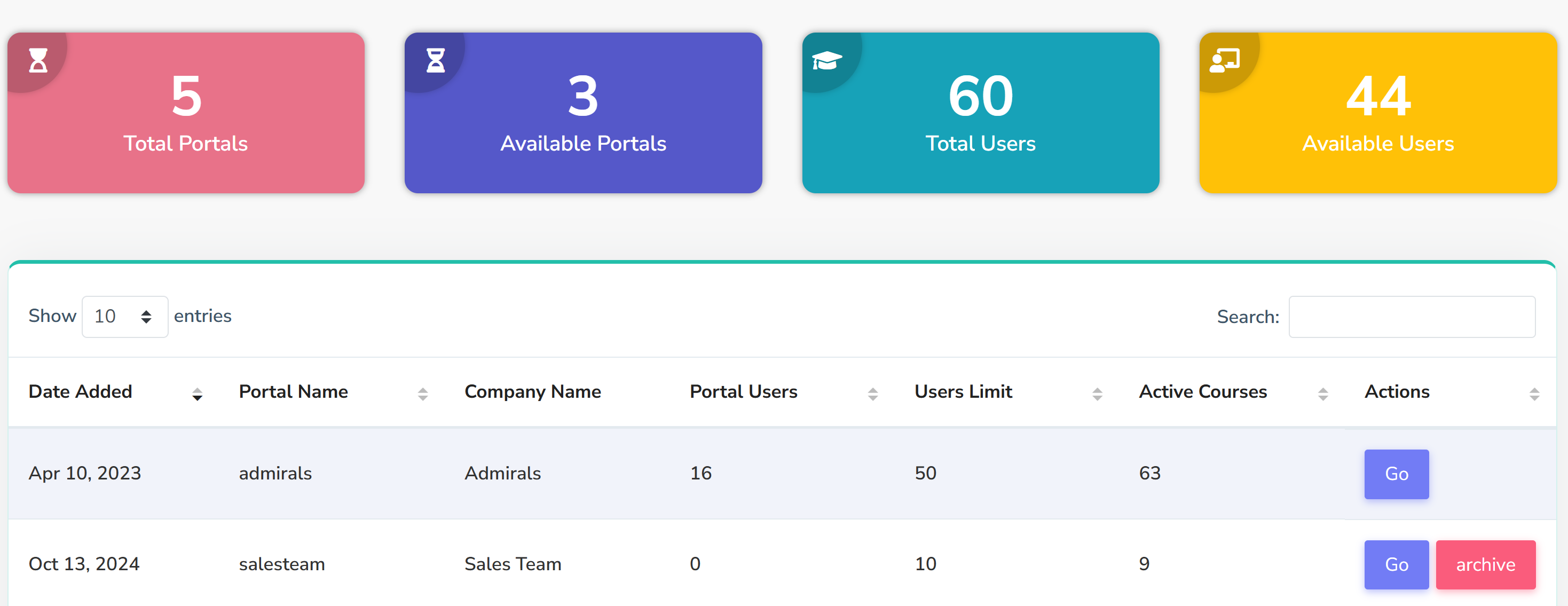Click the Date Added sort arrows icon
The height and width of the screenshot is (606, 1568).
197,394
